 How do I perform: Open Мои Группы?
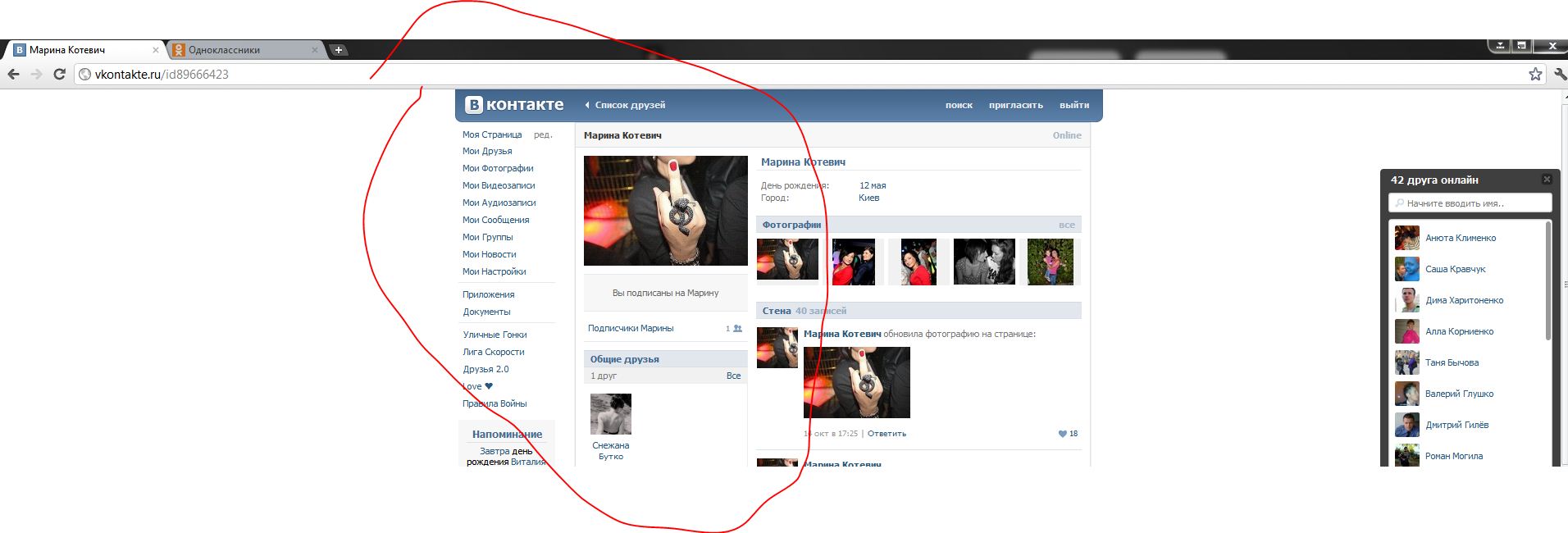pos(487,237)
